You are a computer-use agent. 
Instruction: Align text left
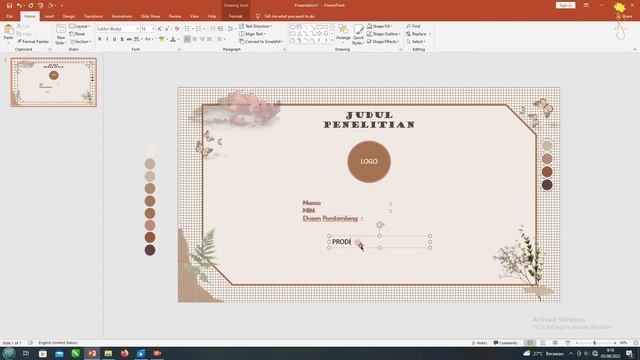(187, 39)
